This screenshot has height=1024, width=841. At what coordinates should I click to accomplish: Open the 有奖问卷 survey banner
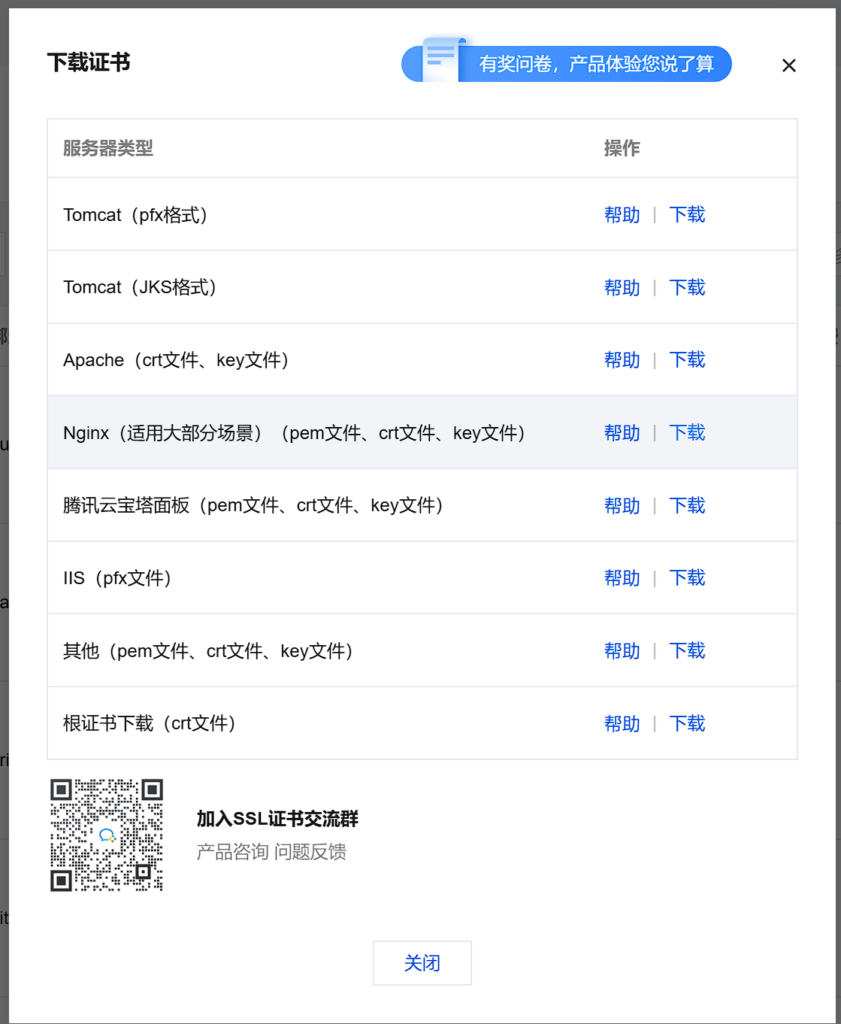coord(566,63)
